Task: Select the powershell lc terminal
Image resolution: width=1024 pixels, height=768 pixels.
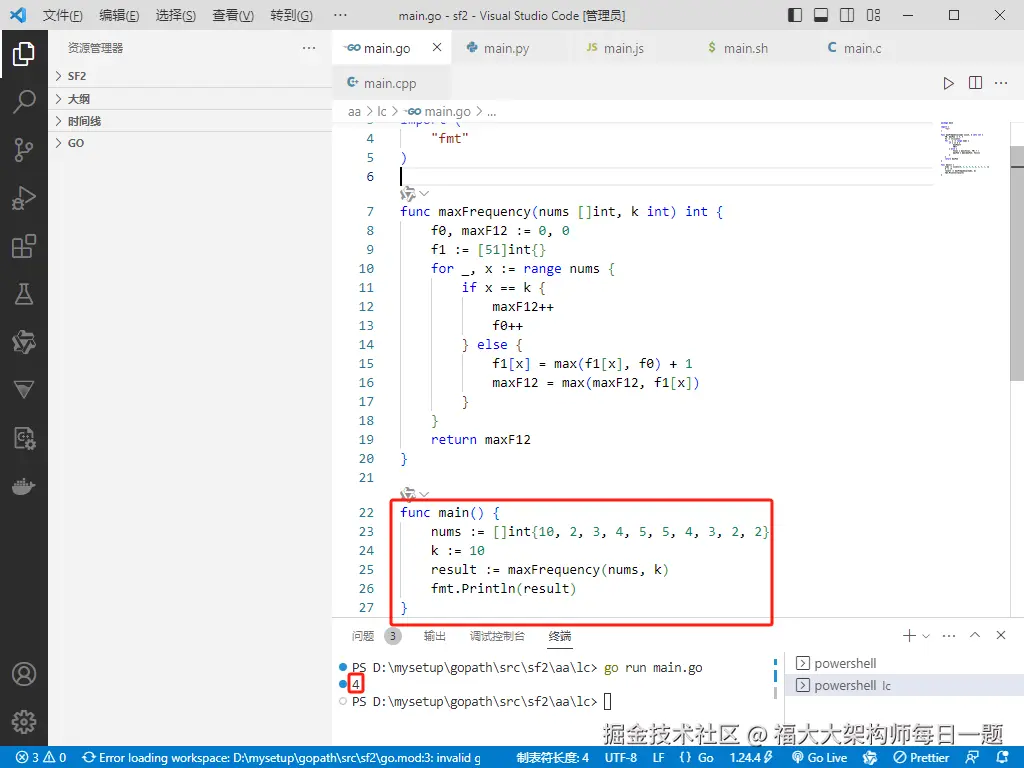Action: pos(903,686)
